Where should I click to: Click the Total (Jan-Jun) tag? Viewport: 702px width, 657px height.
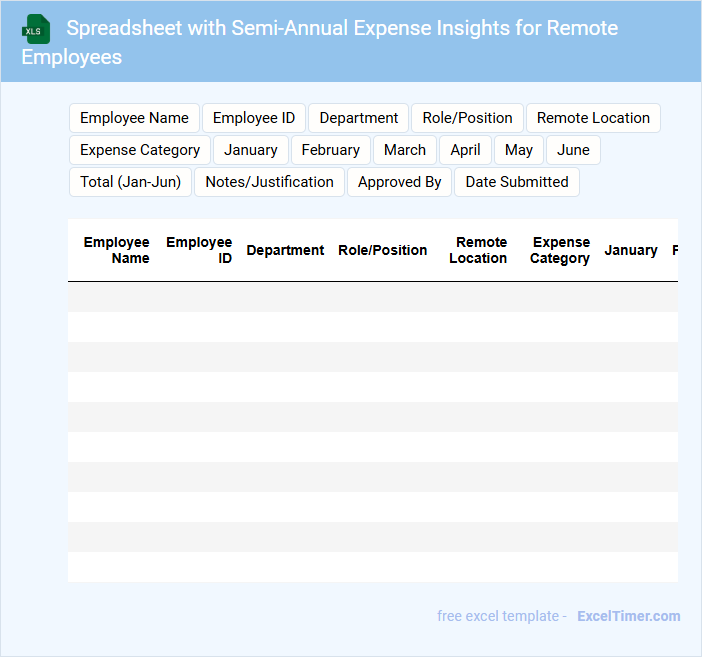130,182
